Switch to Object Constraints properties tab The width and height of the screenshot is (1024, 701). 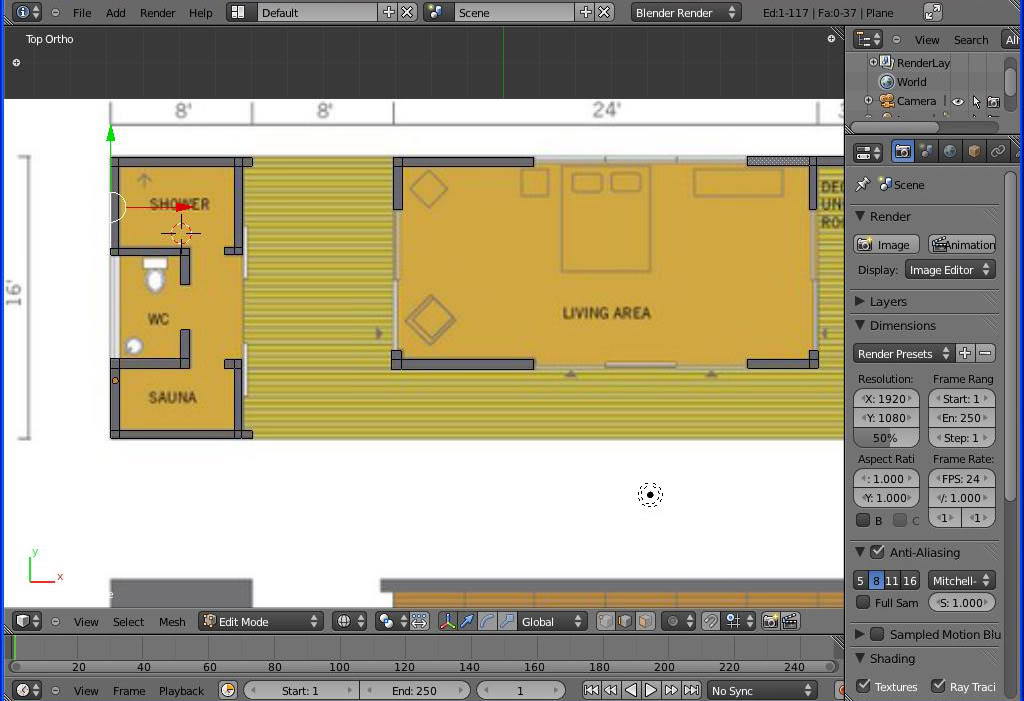coord(997,152)
